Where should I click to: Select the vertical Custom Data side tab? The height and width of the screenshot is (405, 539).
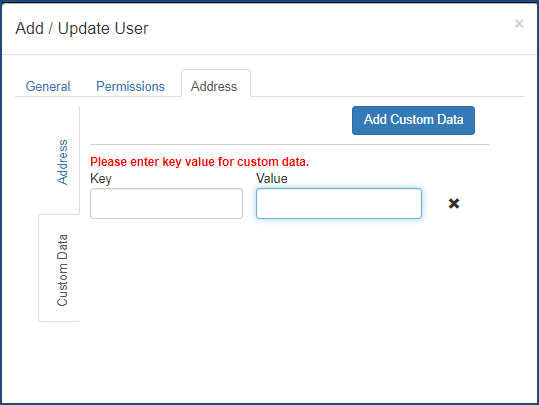coord(62,270)
